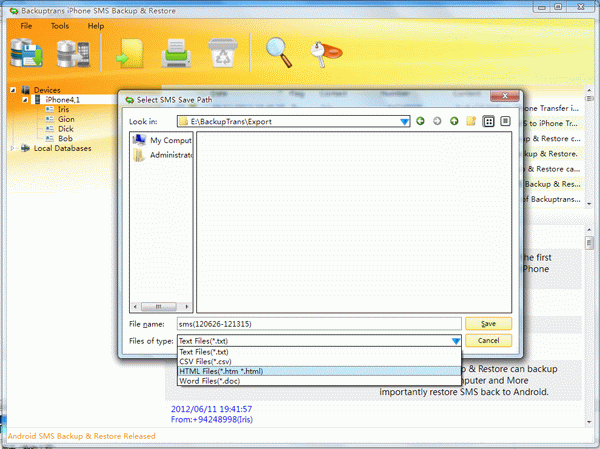Click sidebar horizontal scrollbar right arrow
Image resolution: width=600 pixels, height=449 pixels.
coord(186,307)
